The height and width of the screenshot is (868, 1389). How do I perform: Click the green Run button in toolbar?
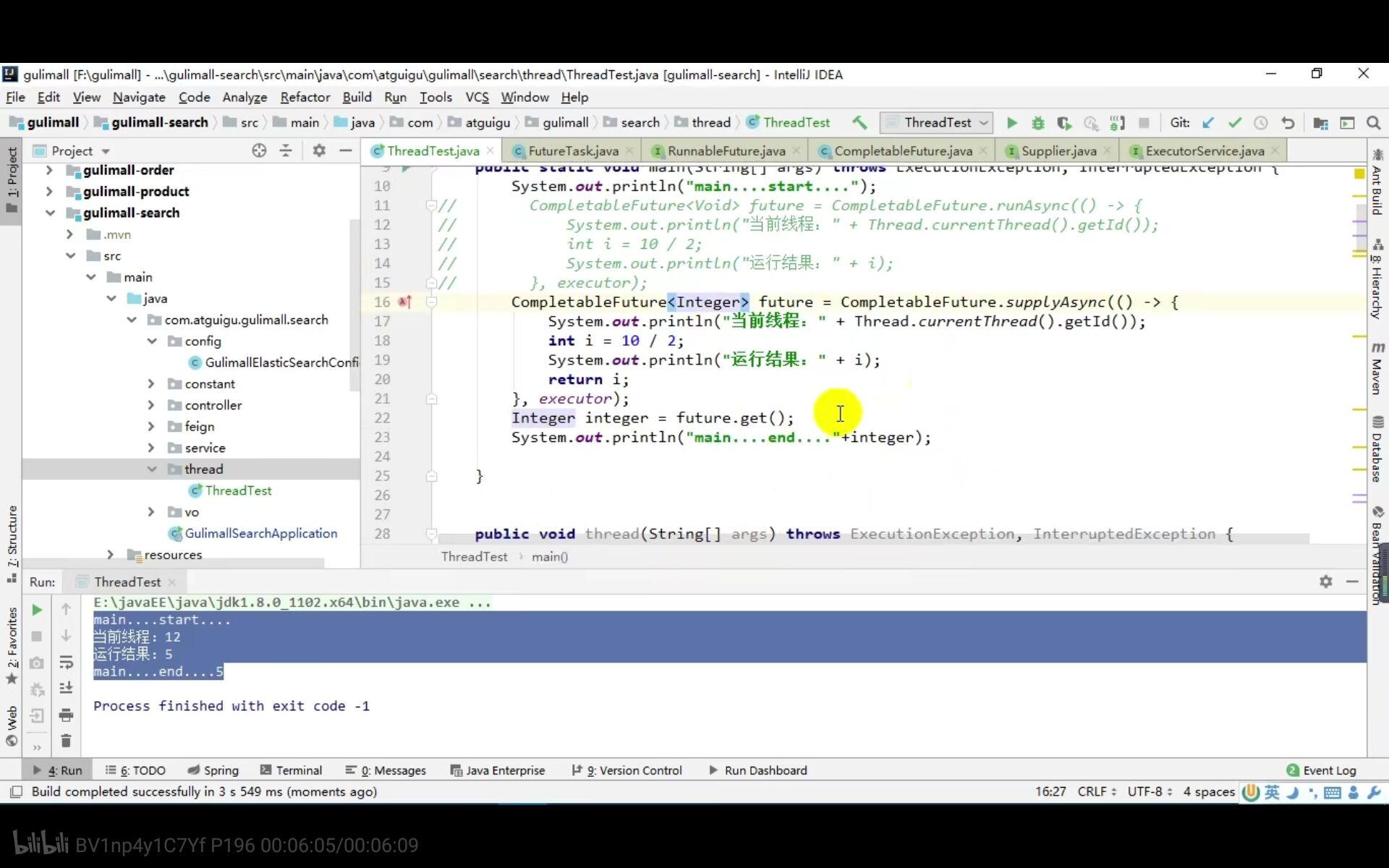[x=1011, y=123]
